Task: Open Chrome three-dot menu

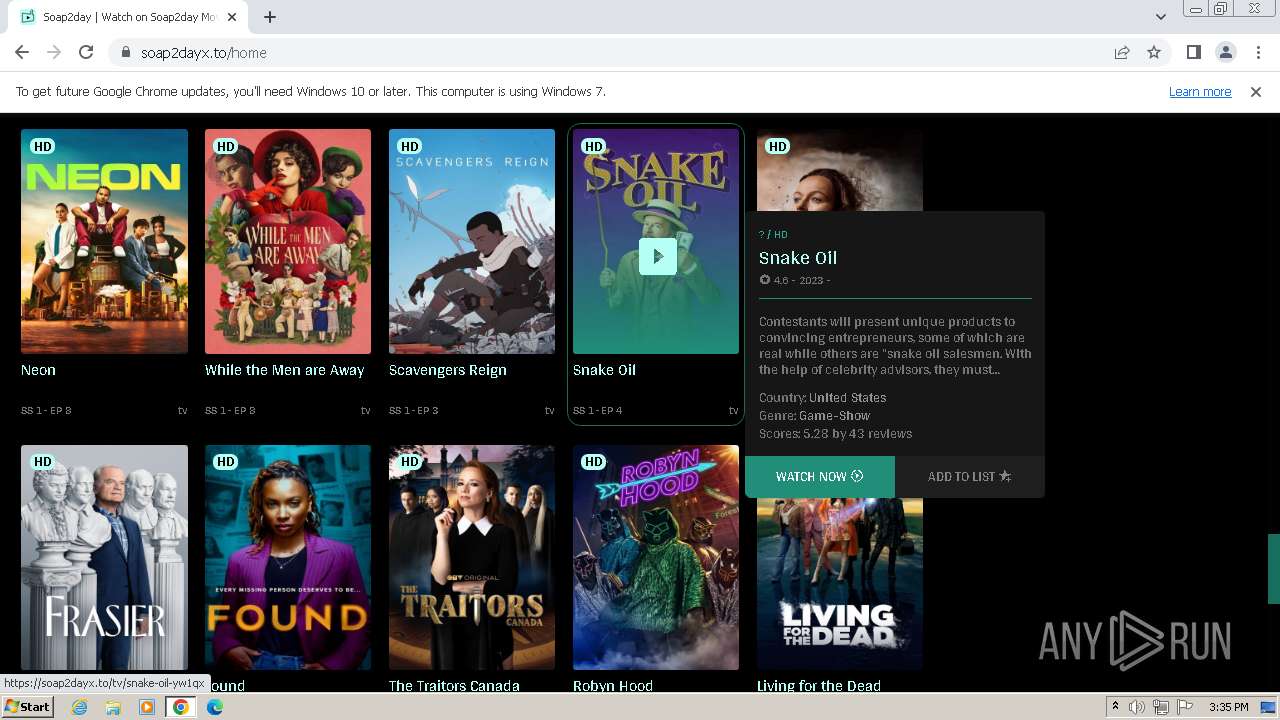Action: click(1258, 52)
